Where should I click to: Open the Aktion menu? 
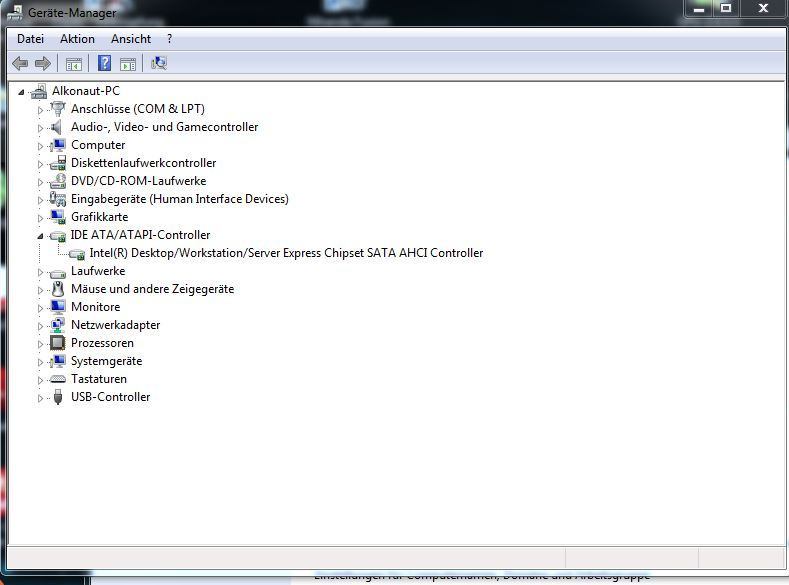[77, 39]
